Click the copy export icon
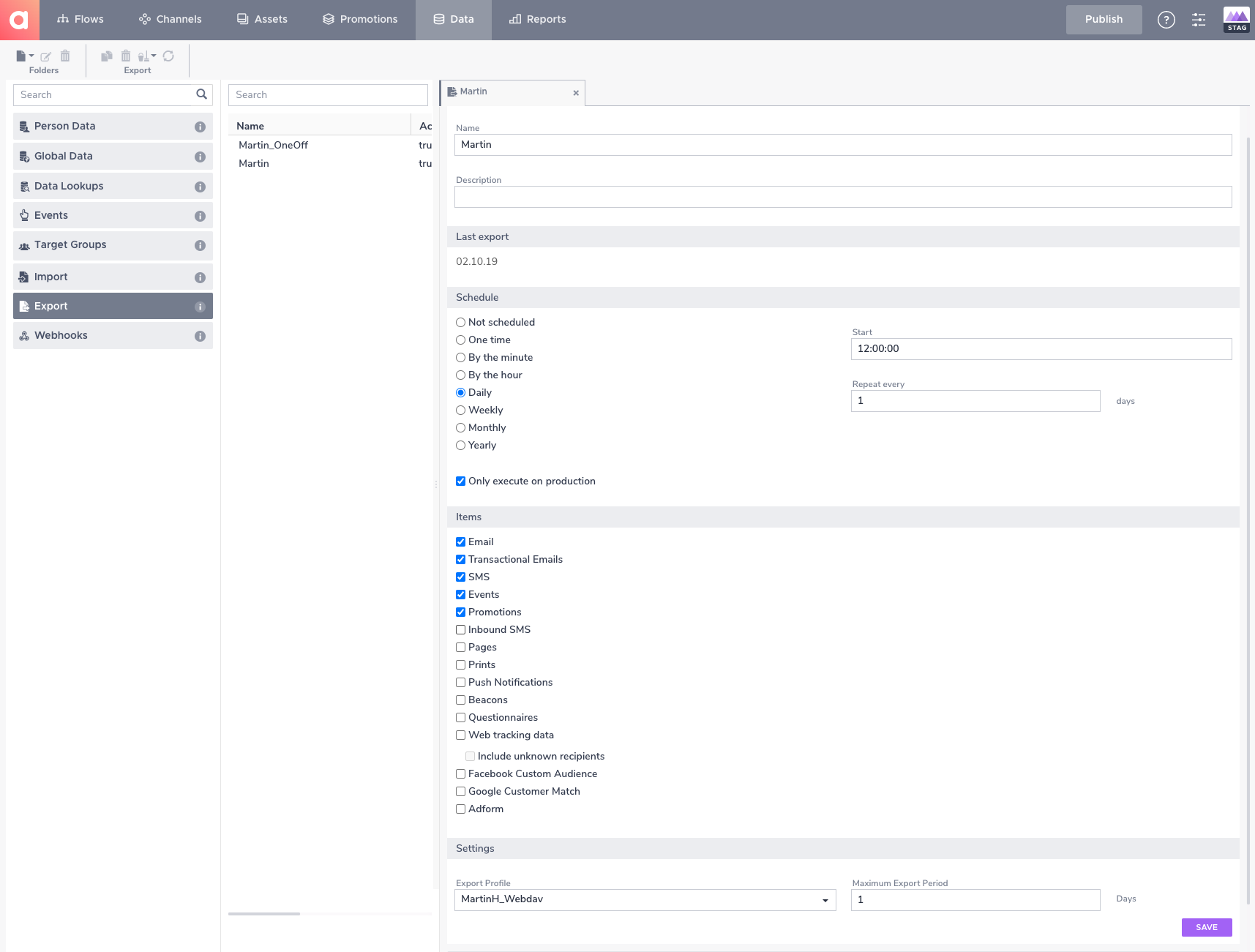 (107, 56)
